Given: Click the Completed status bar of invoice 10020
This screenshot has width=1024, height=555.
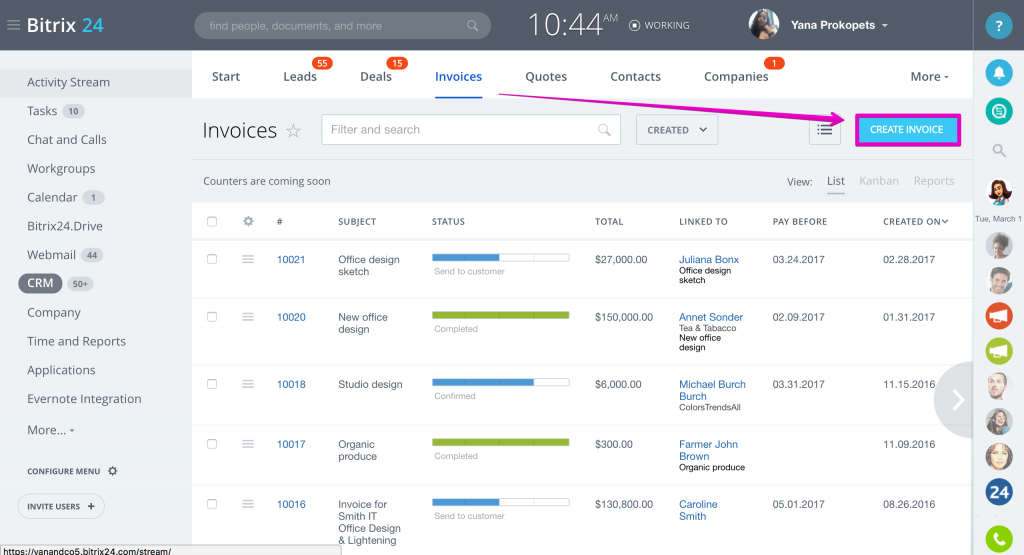Looking at the screenshot, I should 501,315.
